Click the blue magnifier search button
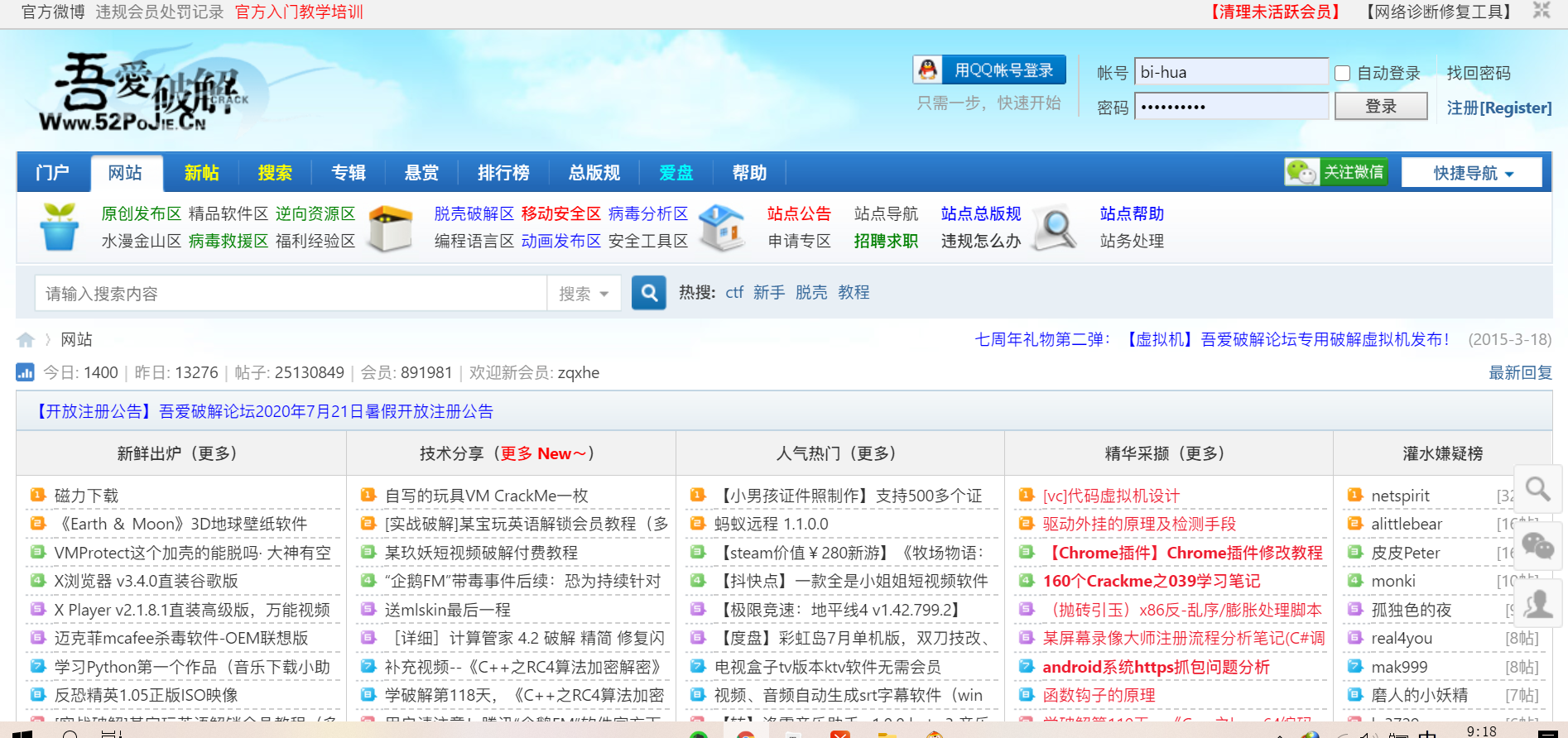Viewport: 1568px width, 738px height. pos(648,293)
